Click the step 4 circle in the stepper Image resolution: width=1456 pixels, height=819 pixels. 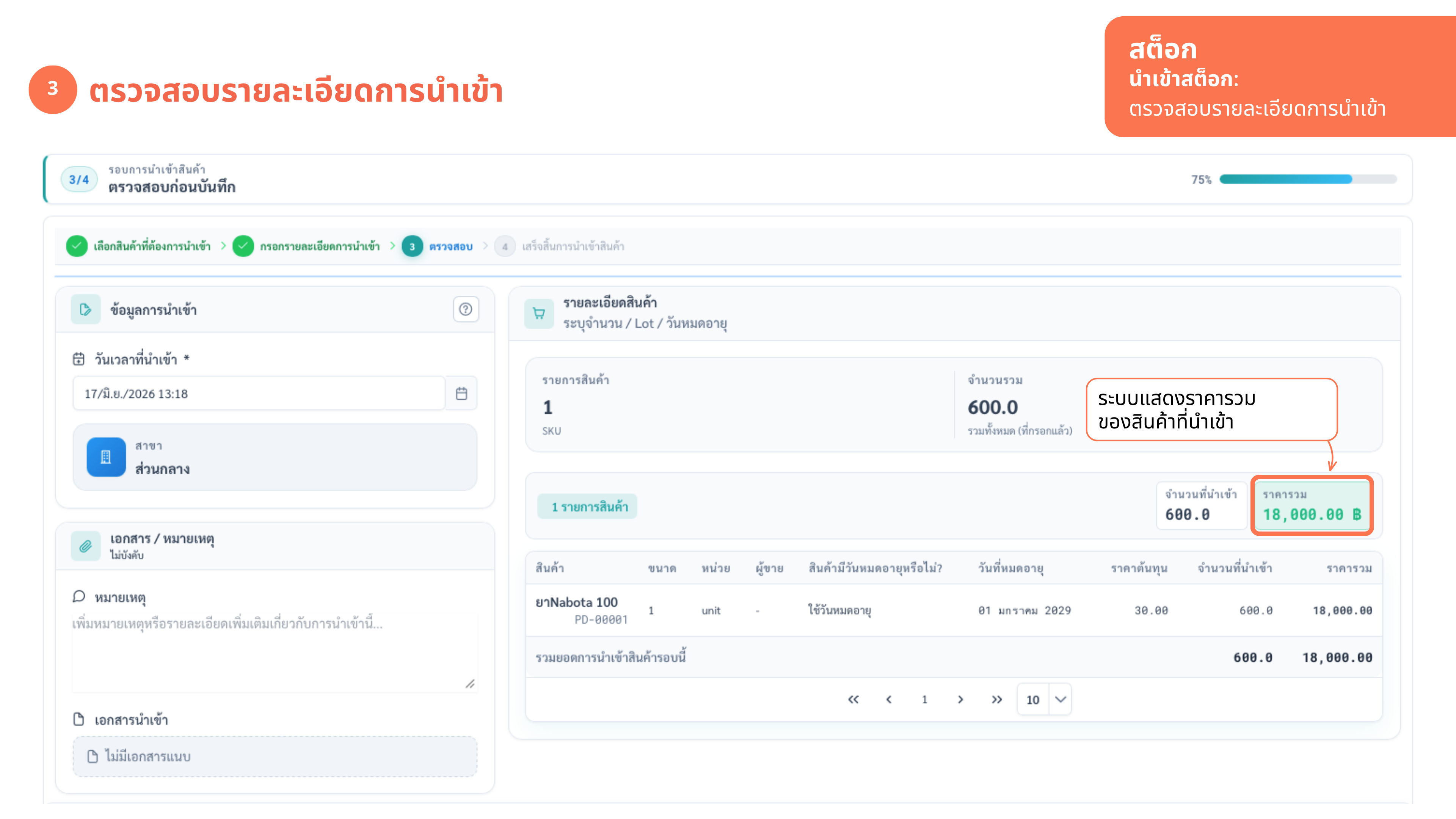coord(505,246)
